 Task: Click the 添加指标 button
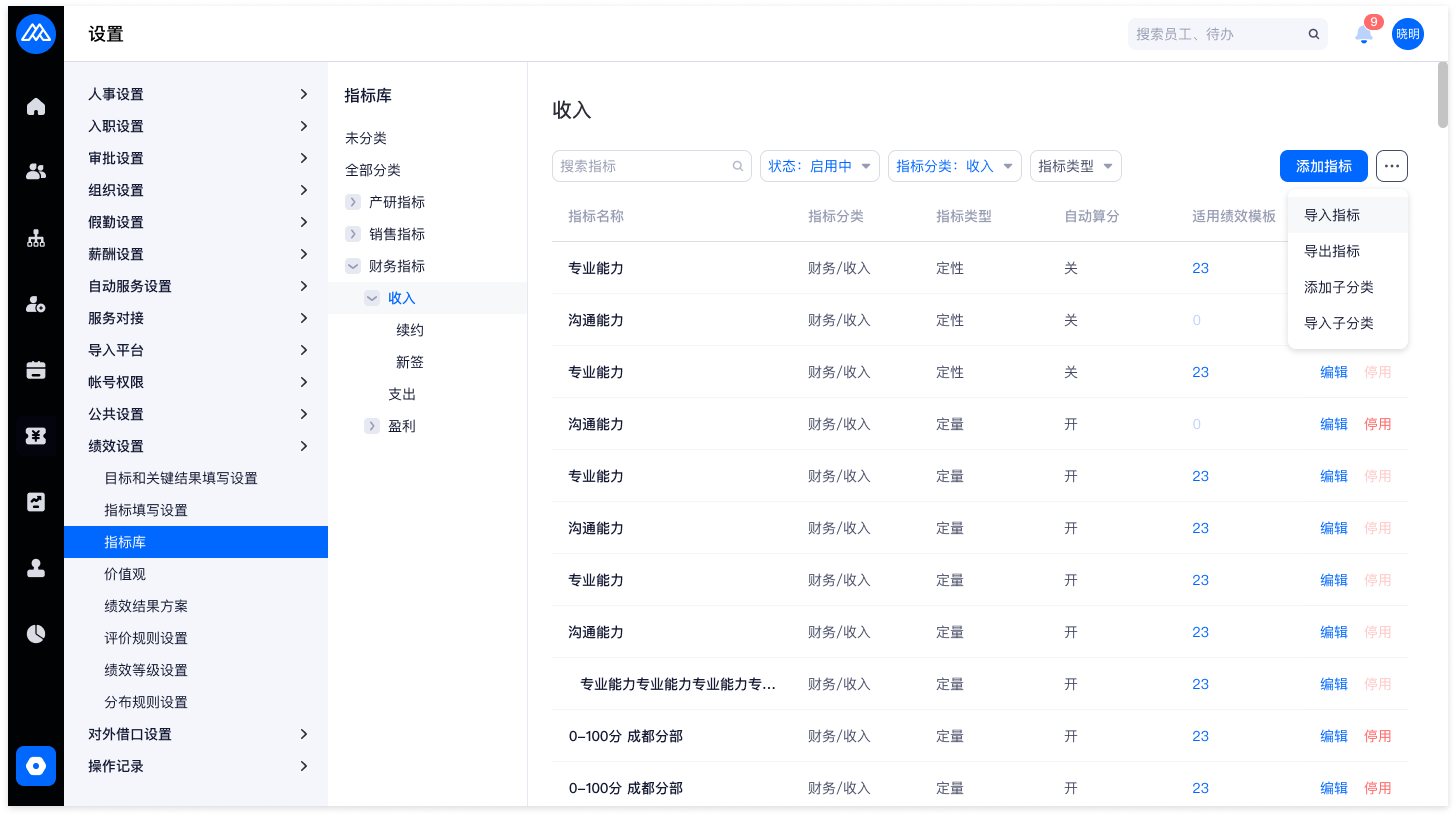[x=1323, y=166]
